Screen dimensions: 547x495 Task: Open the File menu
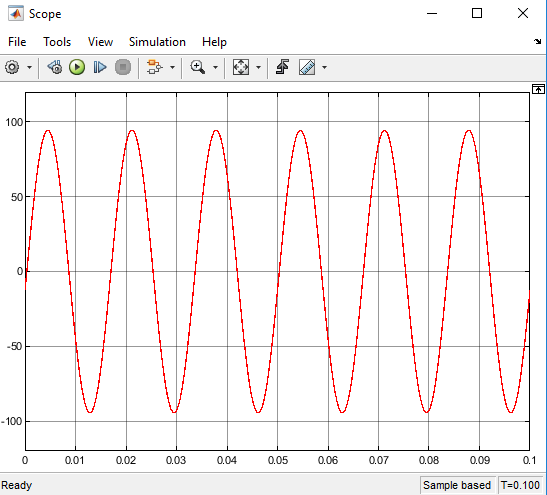pos(17,42)
